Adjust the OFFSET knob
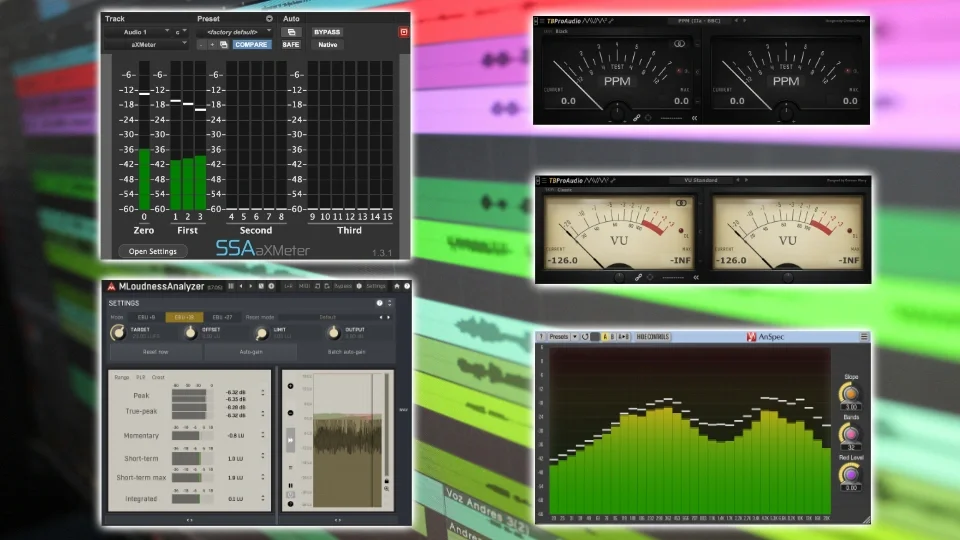Image resolution: width=960 pixels, height=540 pixels. [x=190, y=333]
